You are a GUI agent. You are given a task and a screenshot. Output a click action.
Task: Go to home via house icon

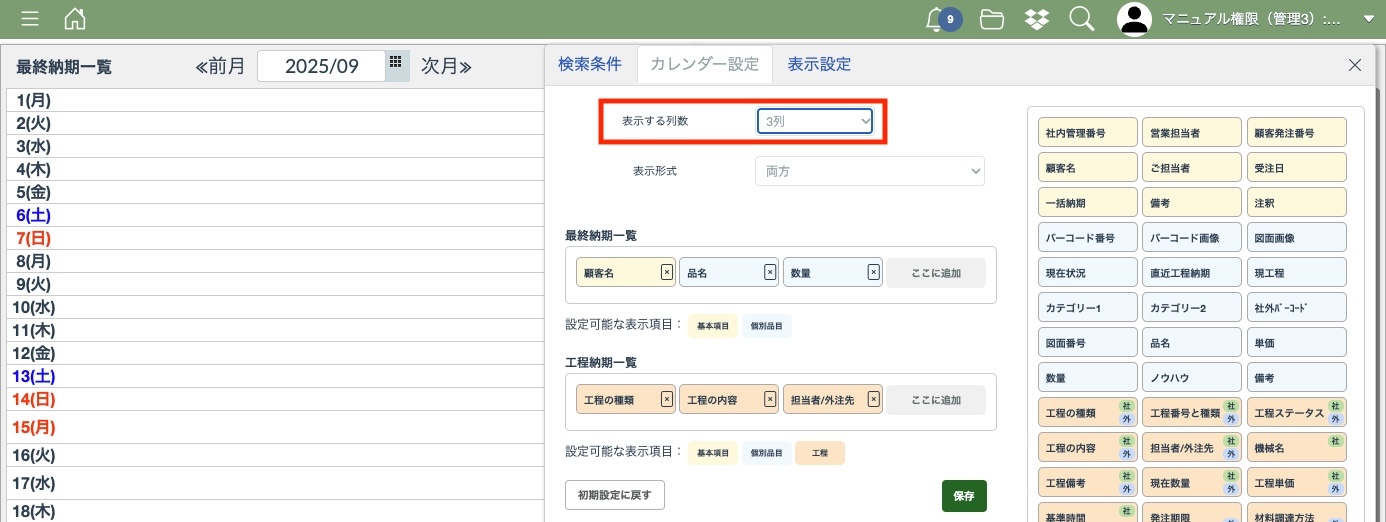(x=75, y=19)
